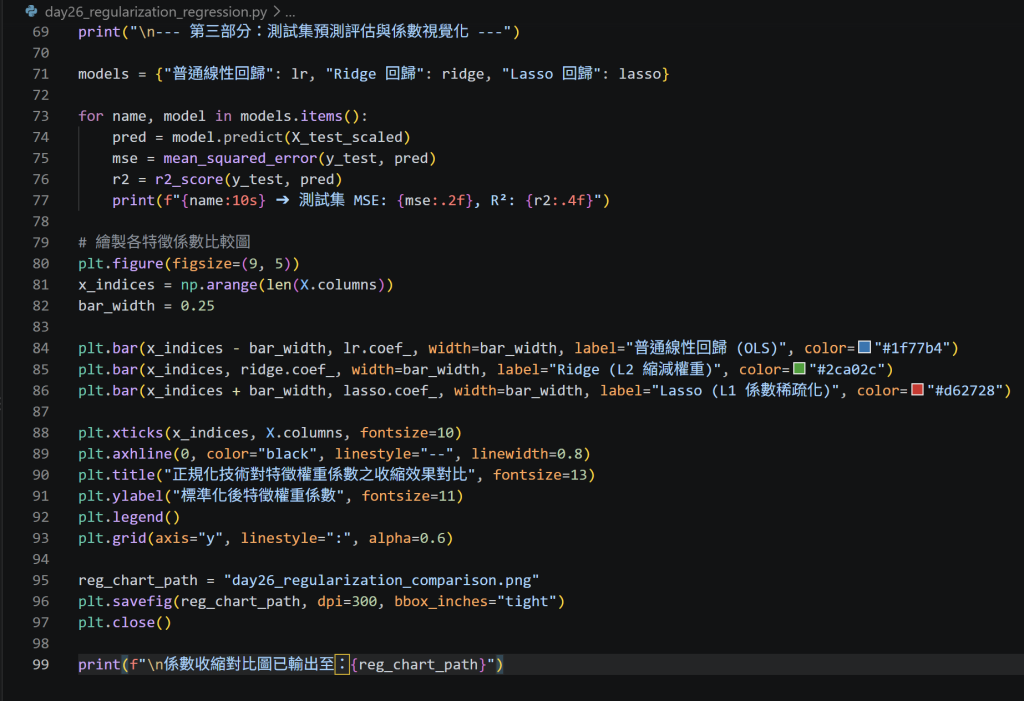
Task: Click the {name:10s} format field on line 77
Action: (223, 201)
